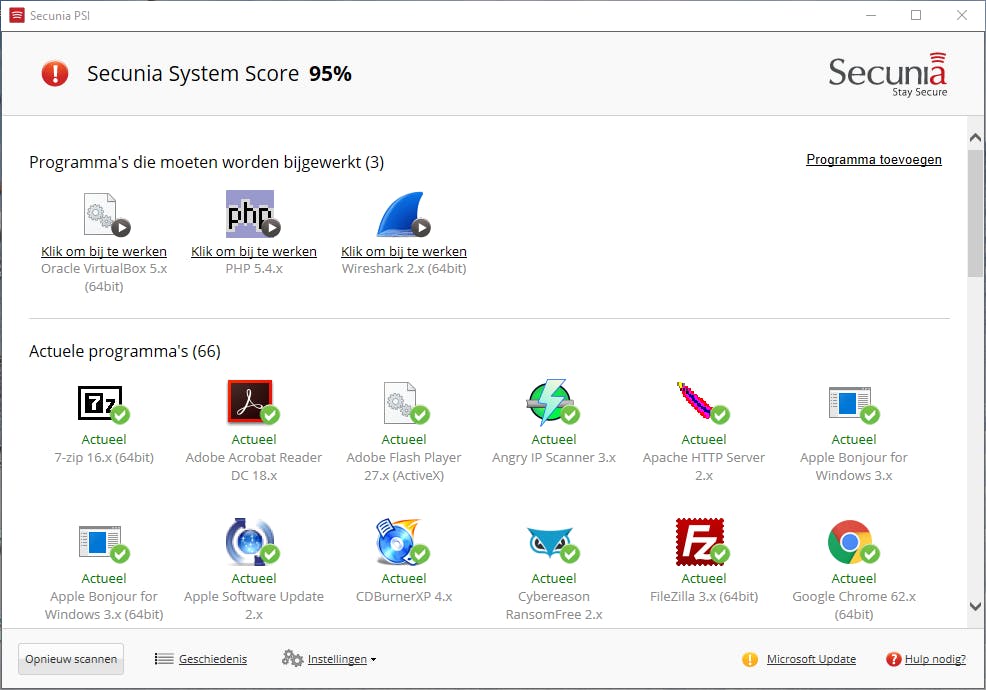Select the 7-zip program icon
This screenshot has width=986, height=690.
(x=101, y=402)
